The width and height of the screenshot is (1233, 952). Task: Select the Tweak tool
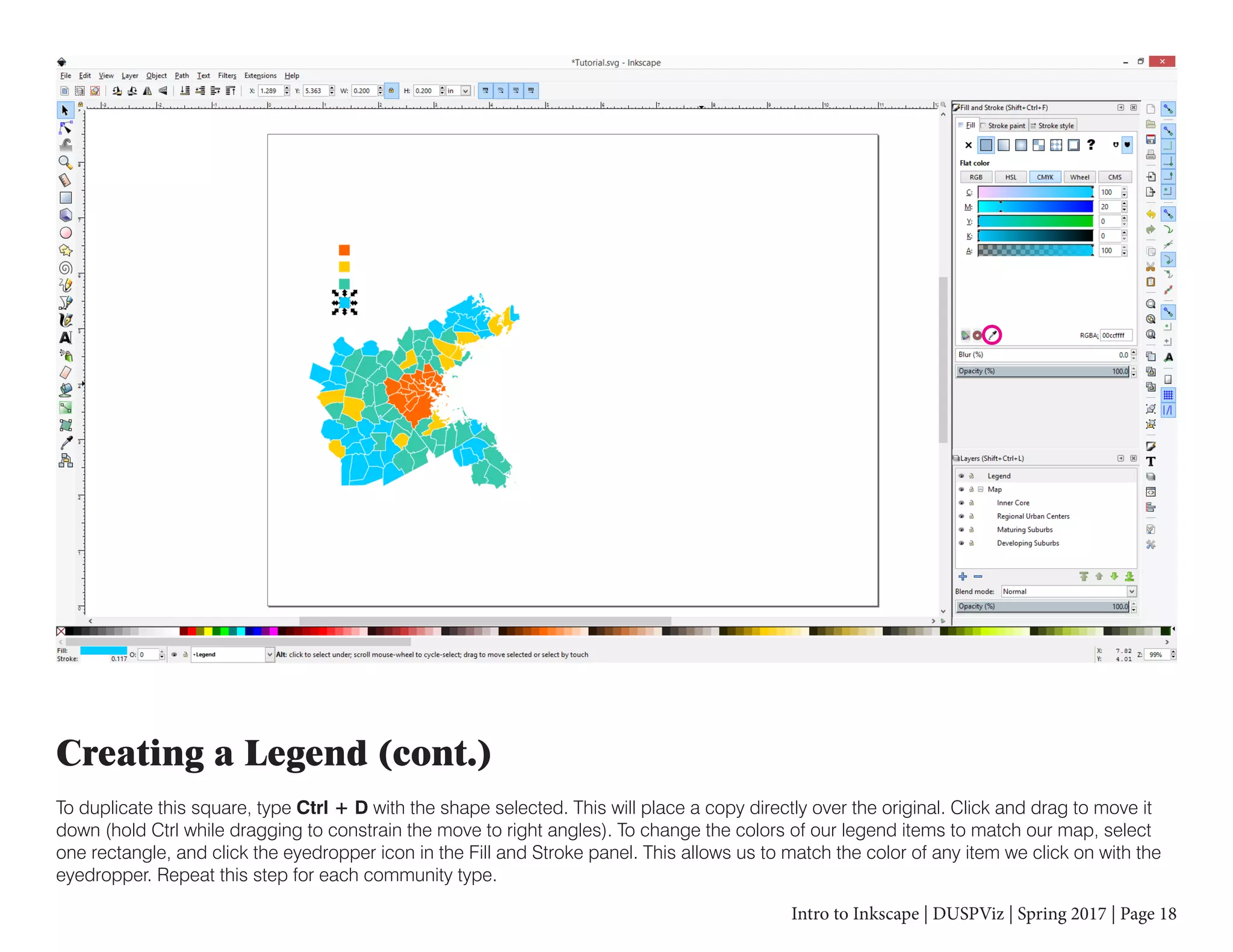66,144
